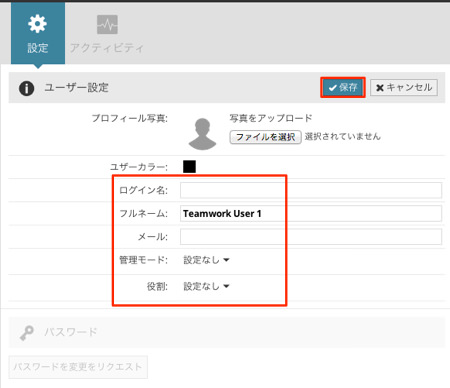This screenshot has width=450, height=388.
Task: Select the 設定 tab
Action: [x=38, y=33]
